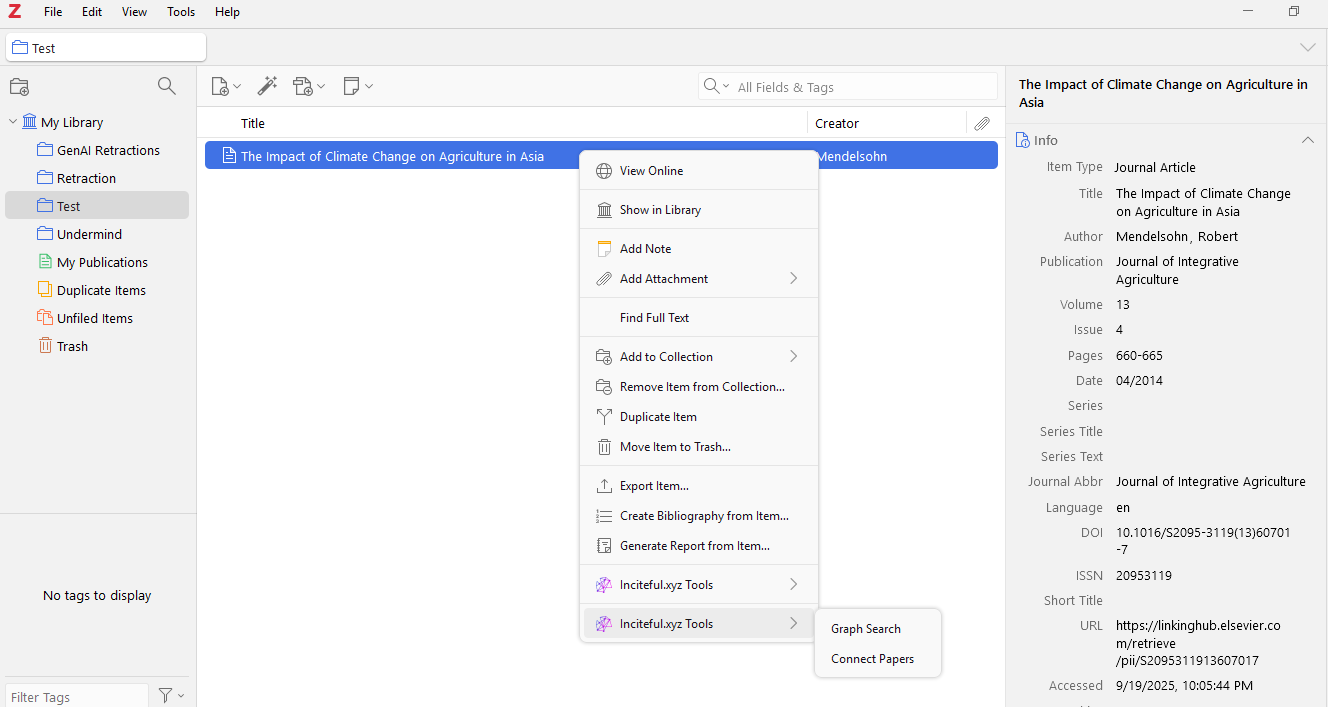Click the collection search magnifier icon

(x=167, y=86)
